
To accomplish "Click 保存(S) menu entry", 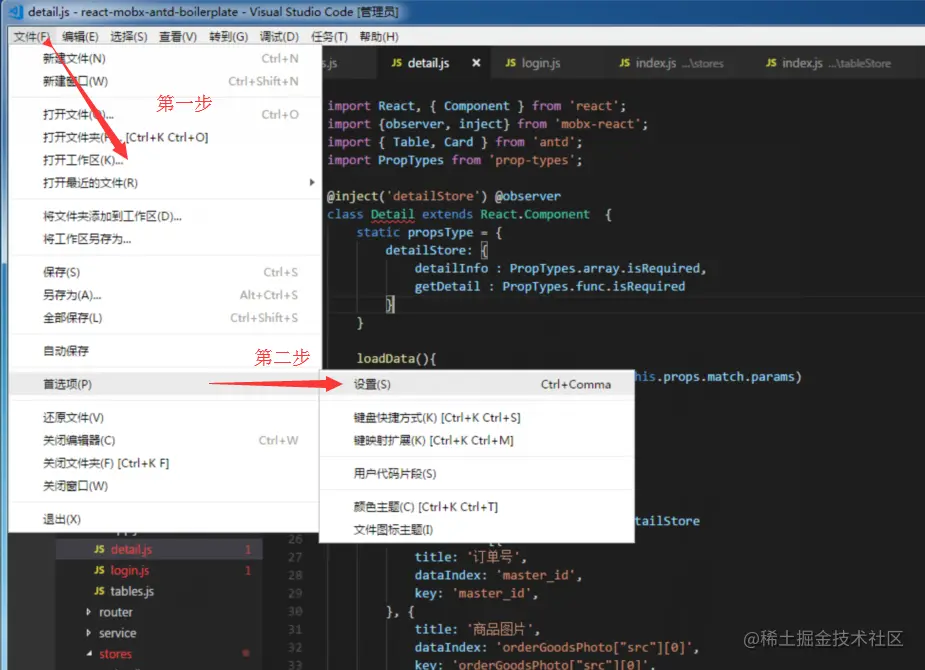I will pos(165,272).
